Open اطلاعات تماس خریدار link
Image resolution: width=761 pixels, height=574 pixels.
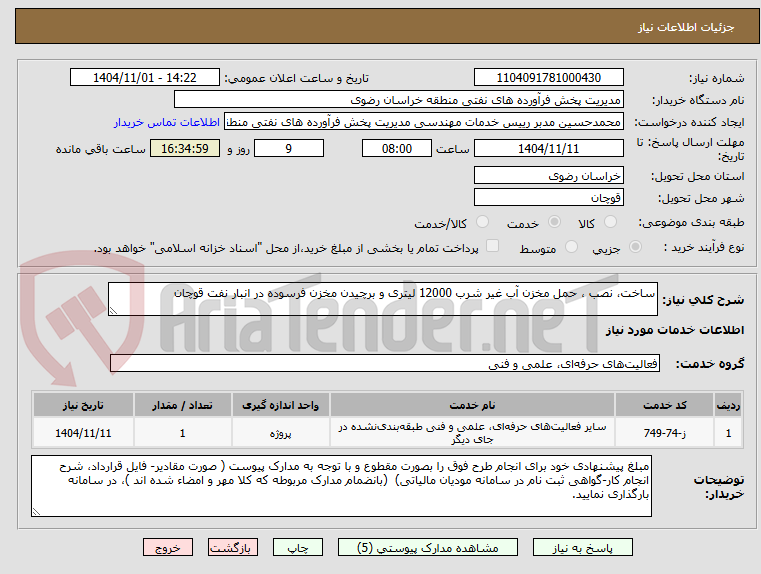(167, 122)
